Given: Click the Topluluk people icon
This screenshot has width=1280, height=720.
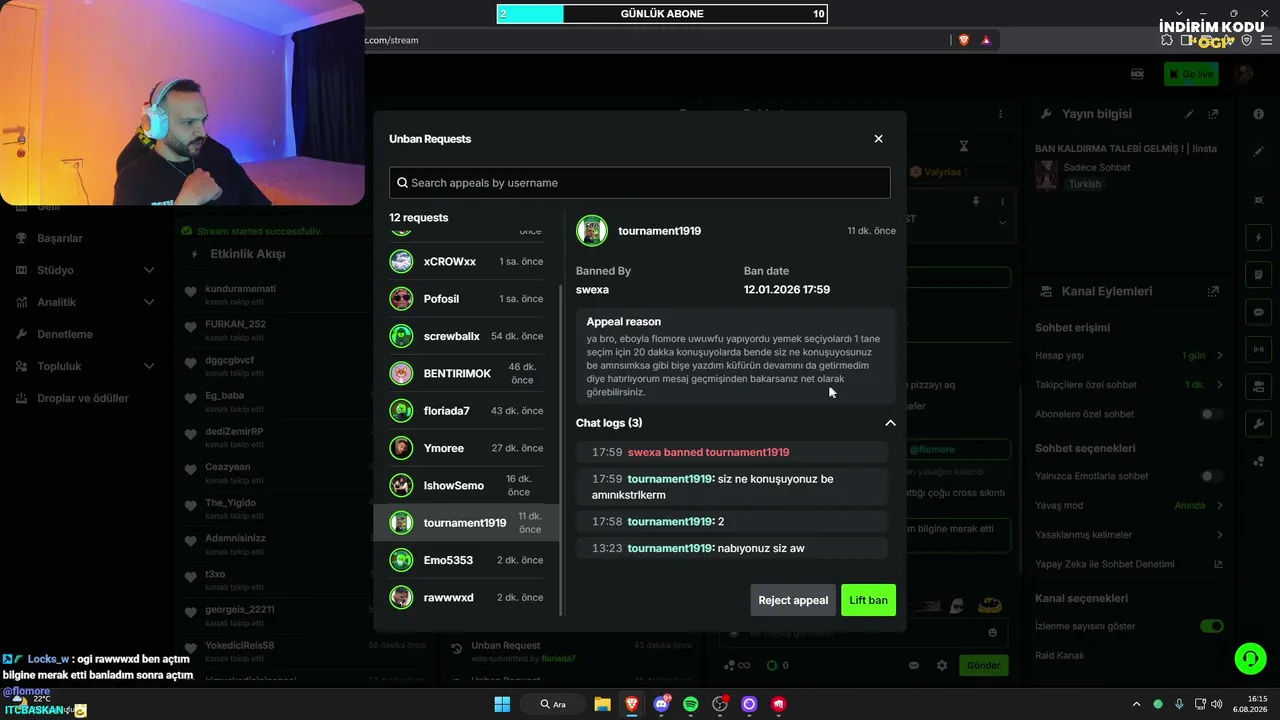Looking at the screenshot, I should click(21, 366).
